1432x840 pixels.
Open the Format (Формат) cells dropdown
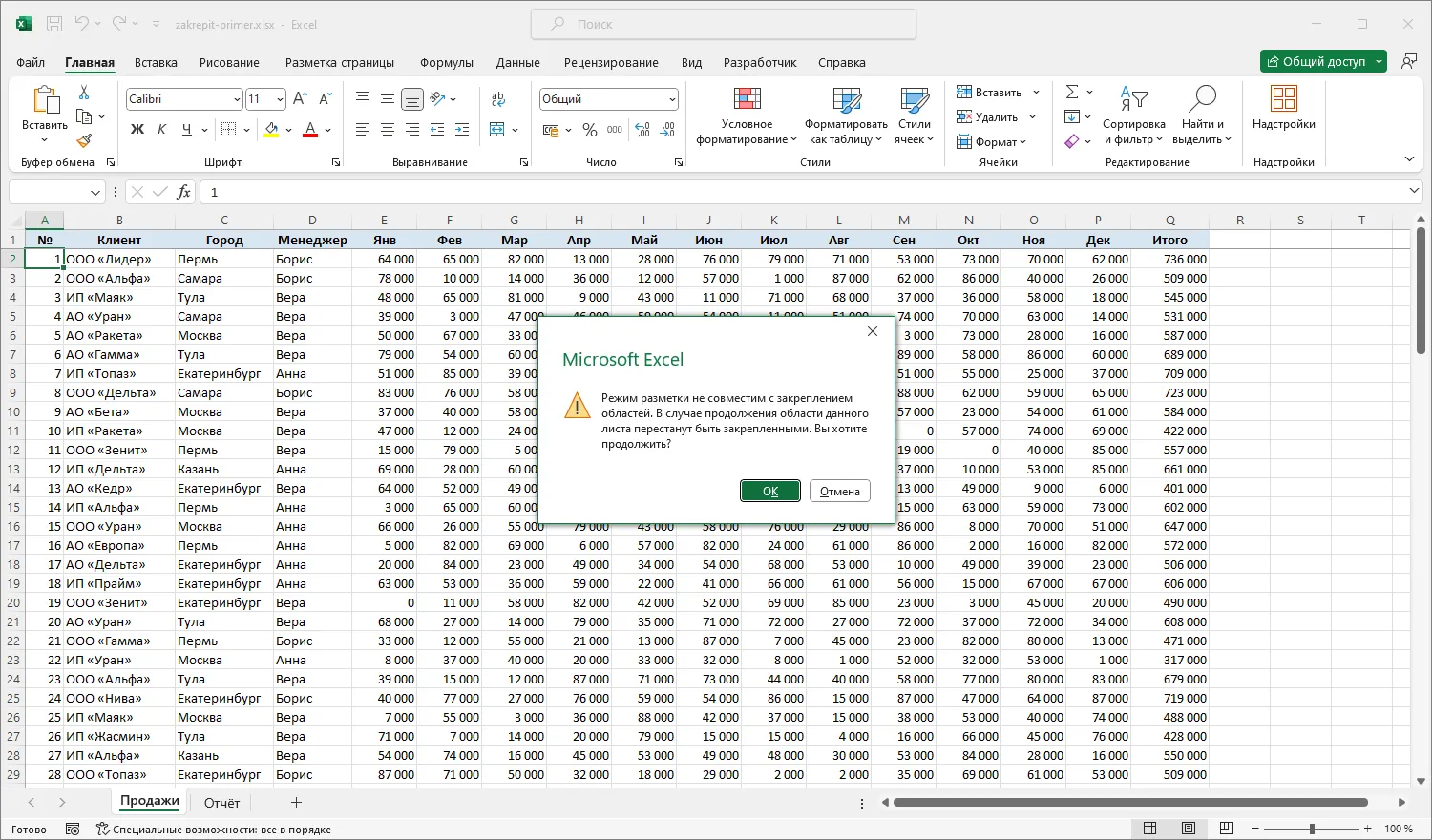tap(992, 142)
